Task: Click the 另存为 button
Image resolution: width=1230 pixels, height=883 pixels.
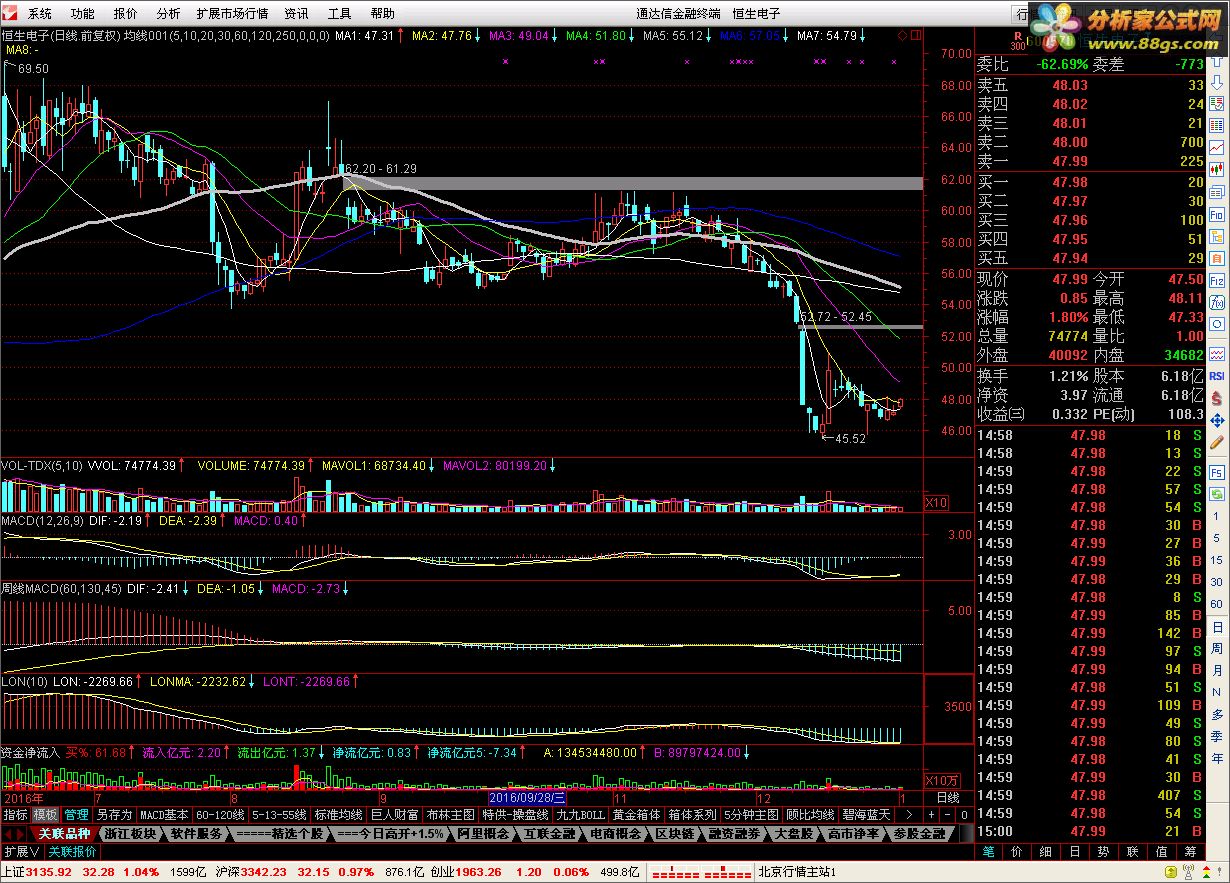Action: [114, 814]
